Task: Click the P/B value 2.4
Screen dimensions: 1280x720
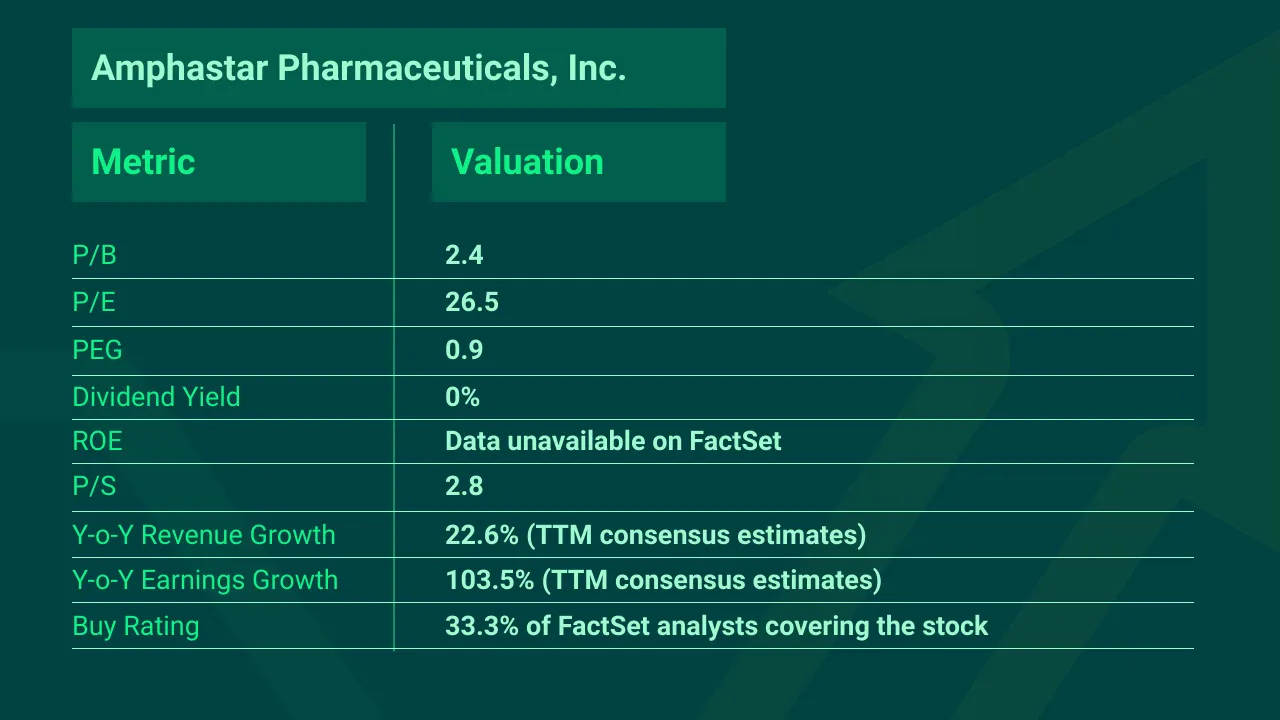Action: 464,256
